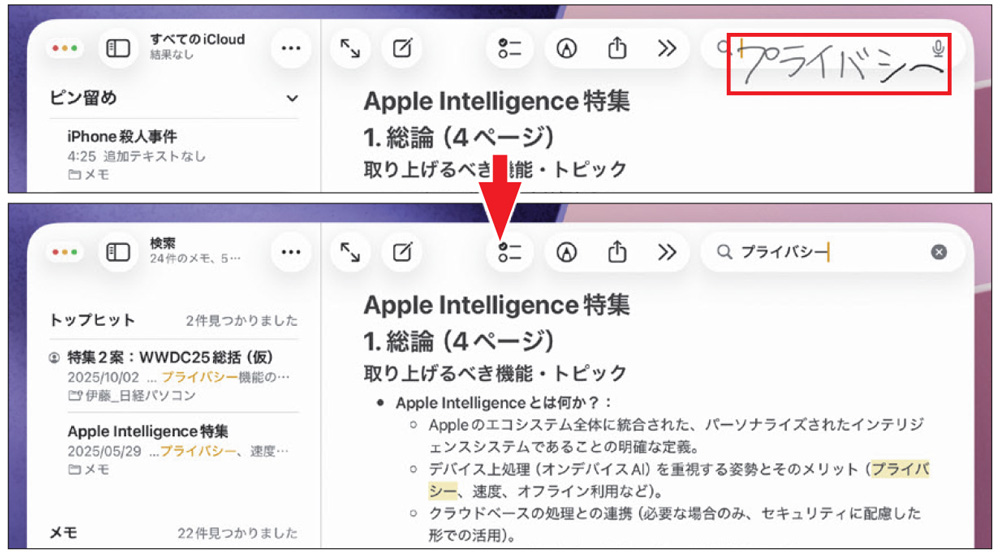Click heading 1. 総論（4ページ）in upper note
Viewport: 1000px width, 556px height.
459,137
